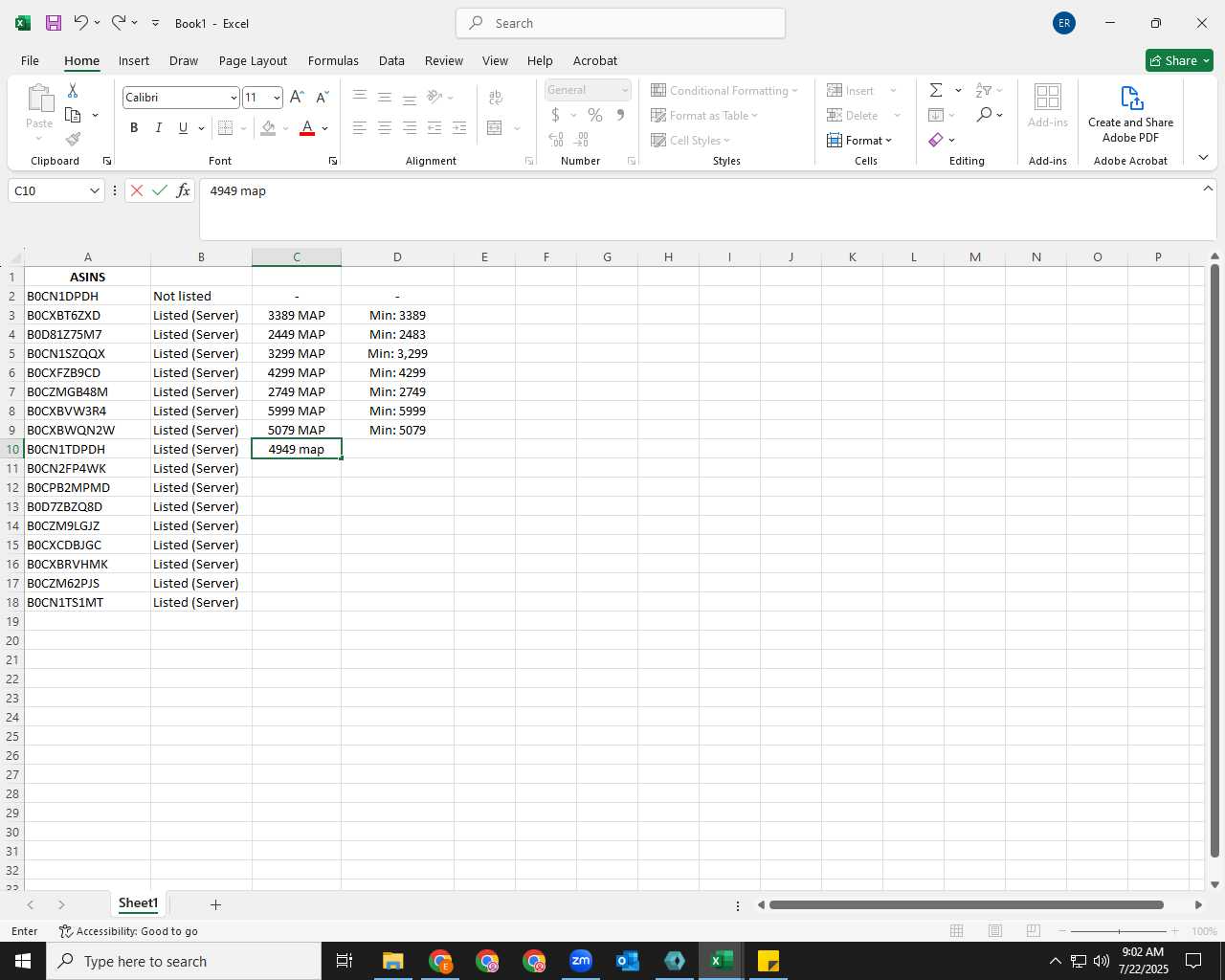Select column C header
Screen dimensions: 1225x980
[x=297, y=256]
